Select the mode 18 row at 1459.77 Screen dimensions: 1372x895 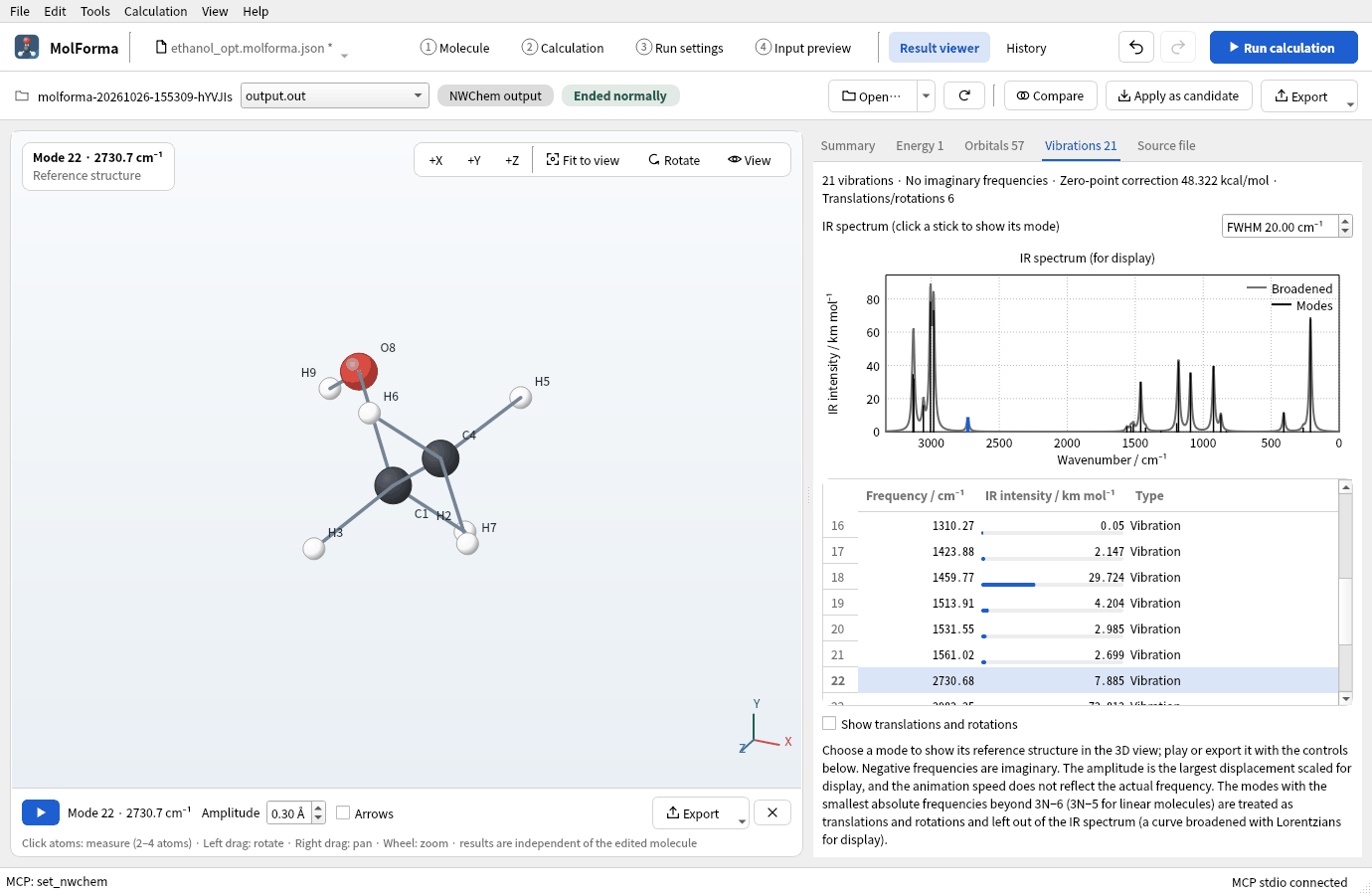1081,577
